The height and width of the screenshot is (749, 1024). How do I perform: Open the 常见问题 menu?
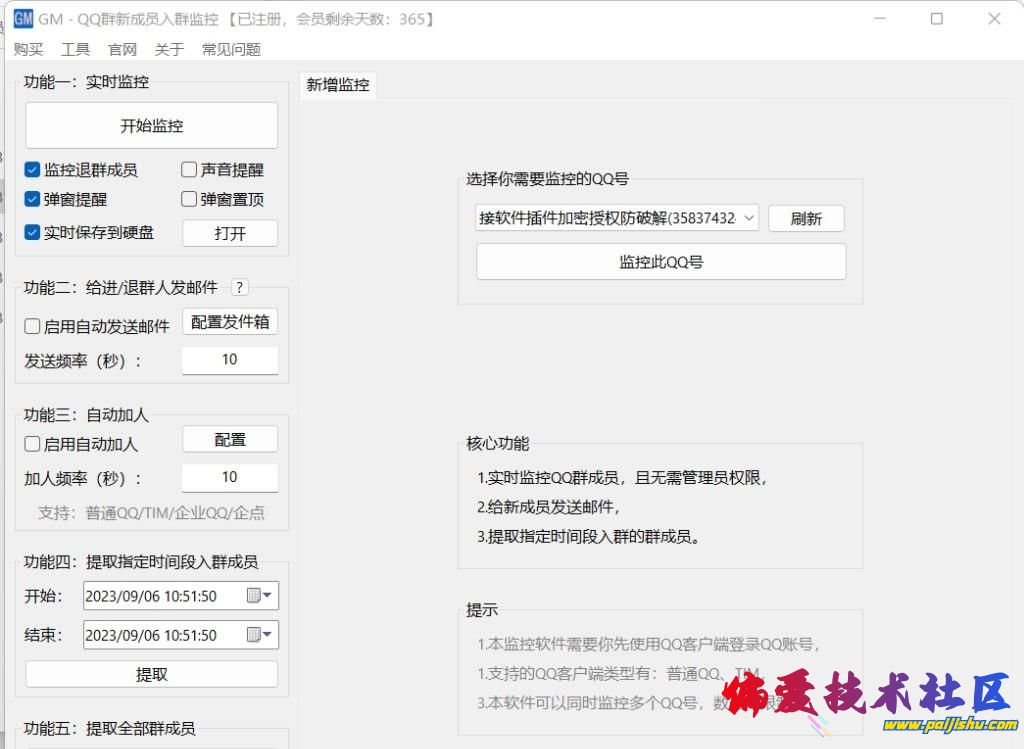[x=231, y=49]
